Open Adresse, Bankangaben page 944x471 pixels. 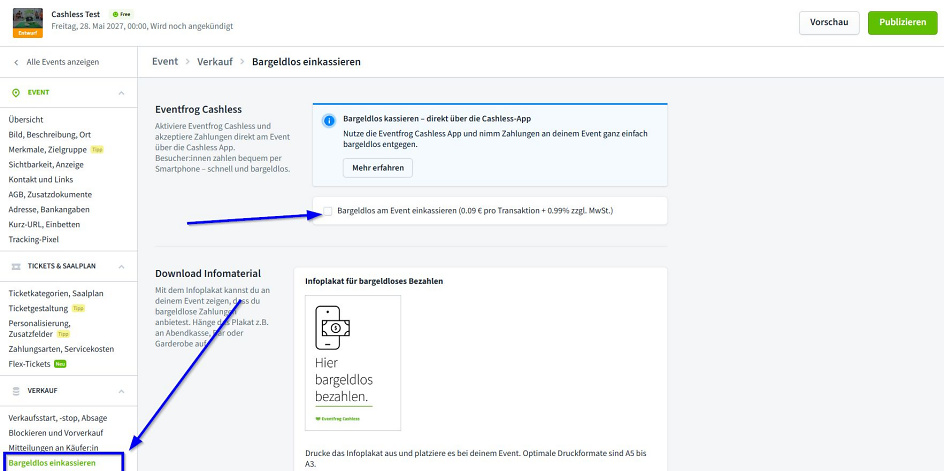(x=49, y=210)
